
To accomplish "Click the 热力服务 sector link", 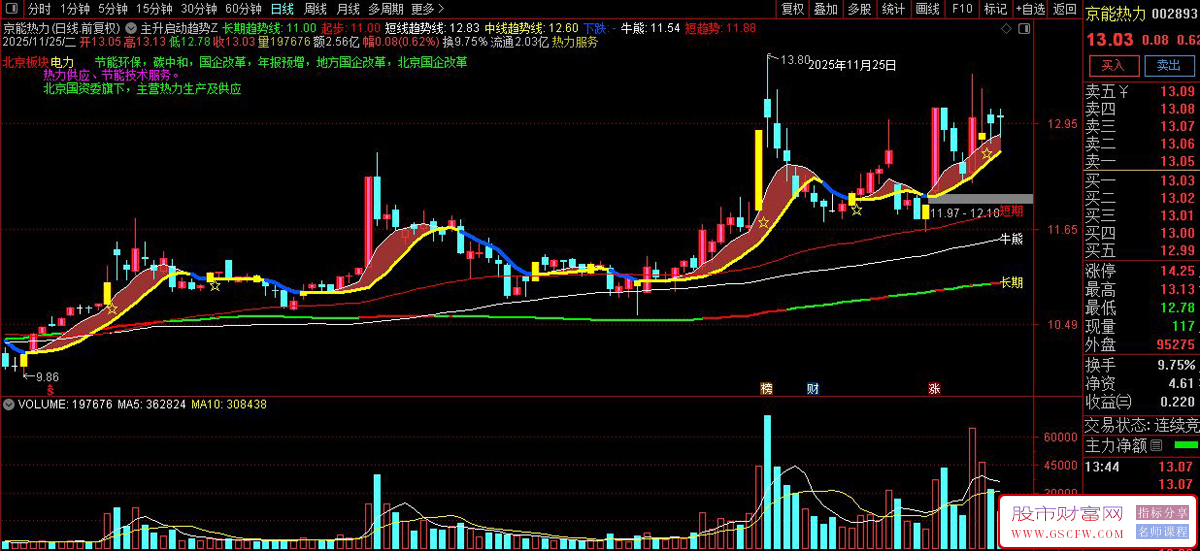I will coord(575,42).
